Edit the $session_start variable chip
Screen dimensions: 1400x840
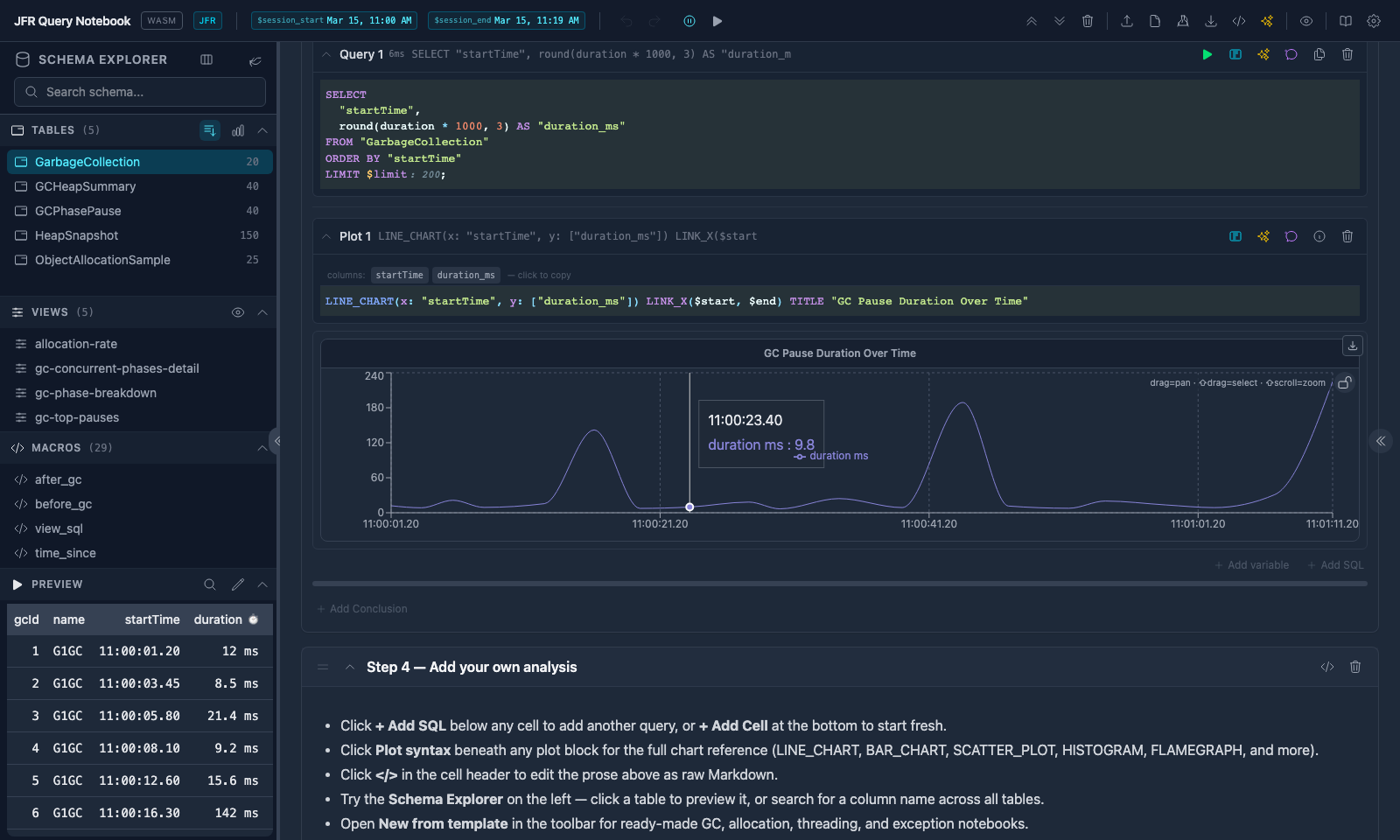pyautogui.click(x=334, y=20)
